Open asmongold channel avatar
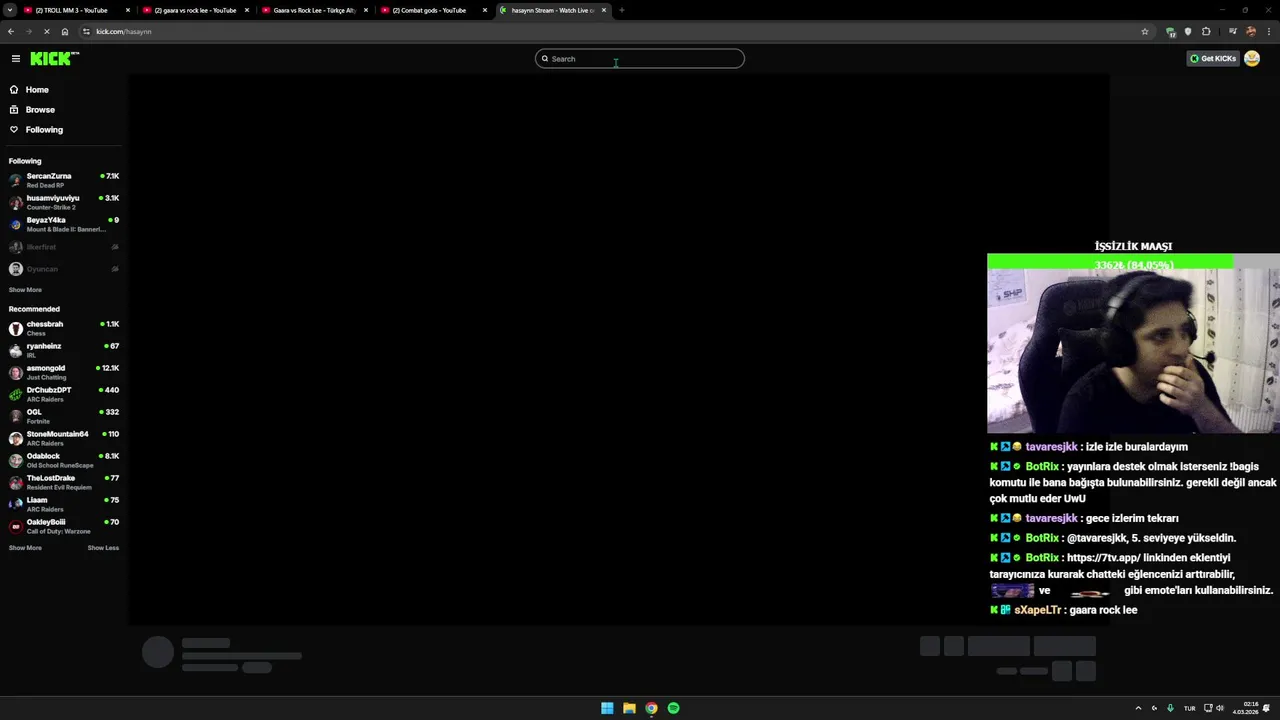The height and width of the screenshot is (720, 1280). 15,373
